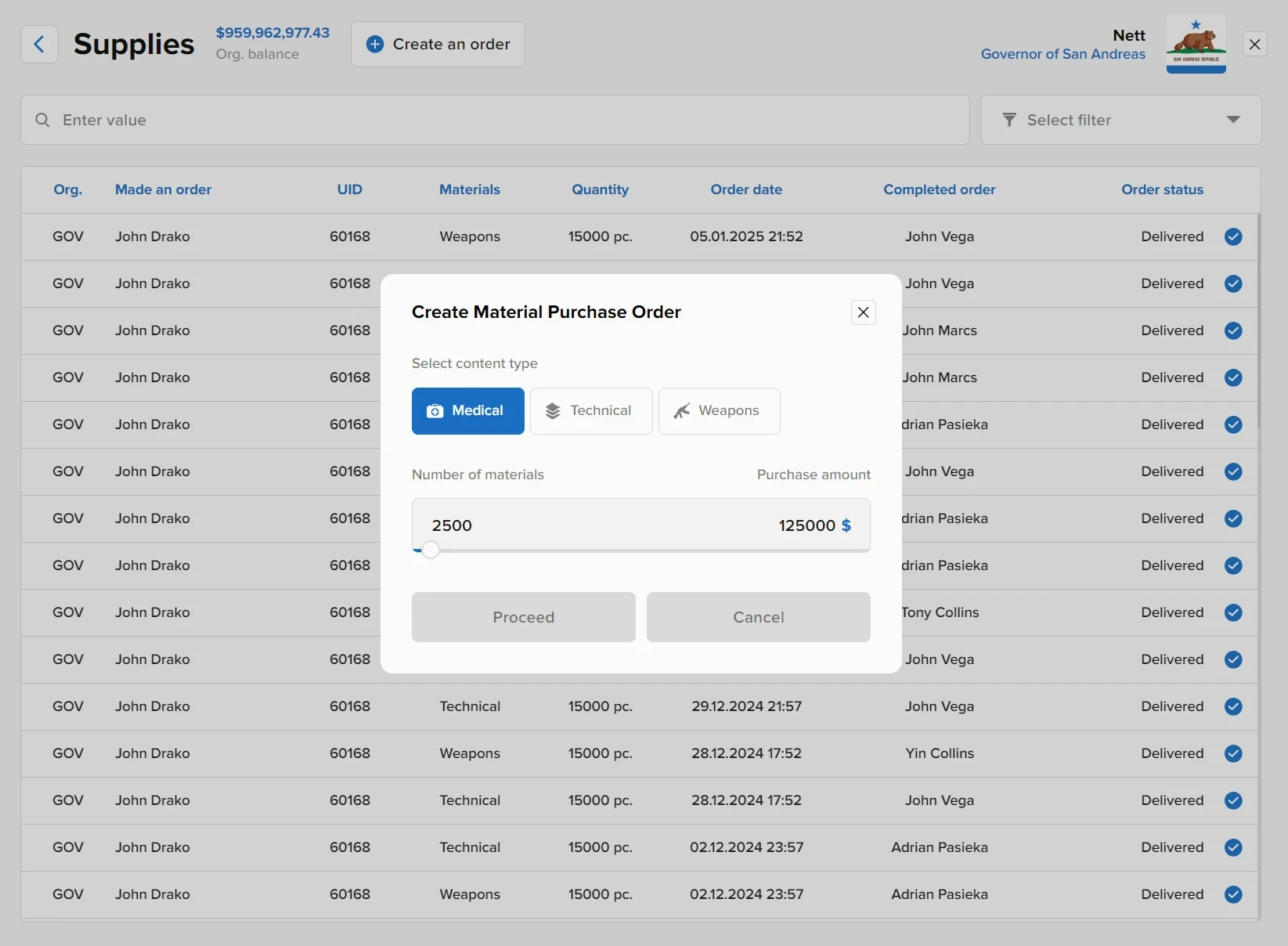Click the Delivered checkmark in last row
Screen dimensions: 1288x946
pos(1233,894)
